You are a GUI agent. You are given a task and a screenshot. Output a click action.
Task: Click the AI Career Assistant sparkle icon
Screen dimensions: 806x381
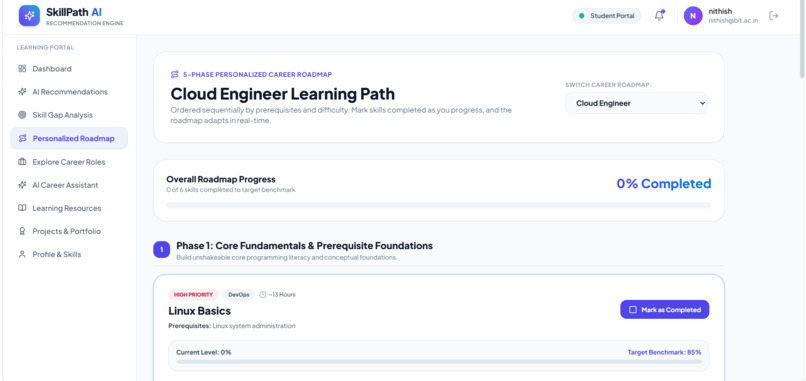point(22,185)
